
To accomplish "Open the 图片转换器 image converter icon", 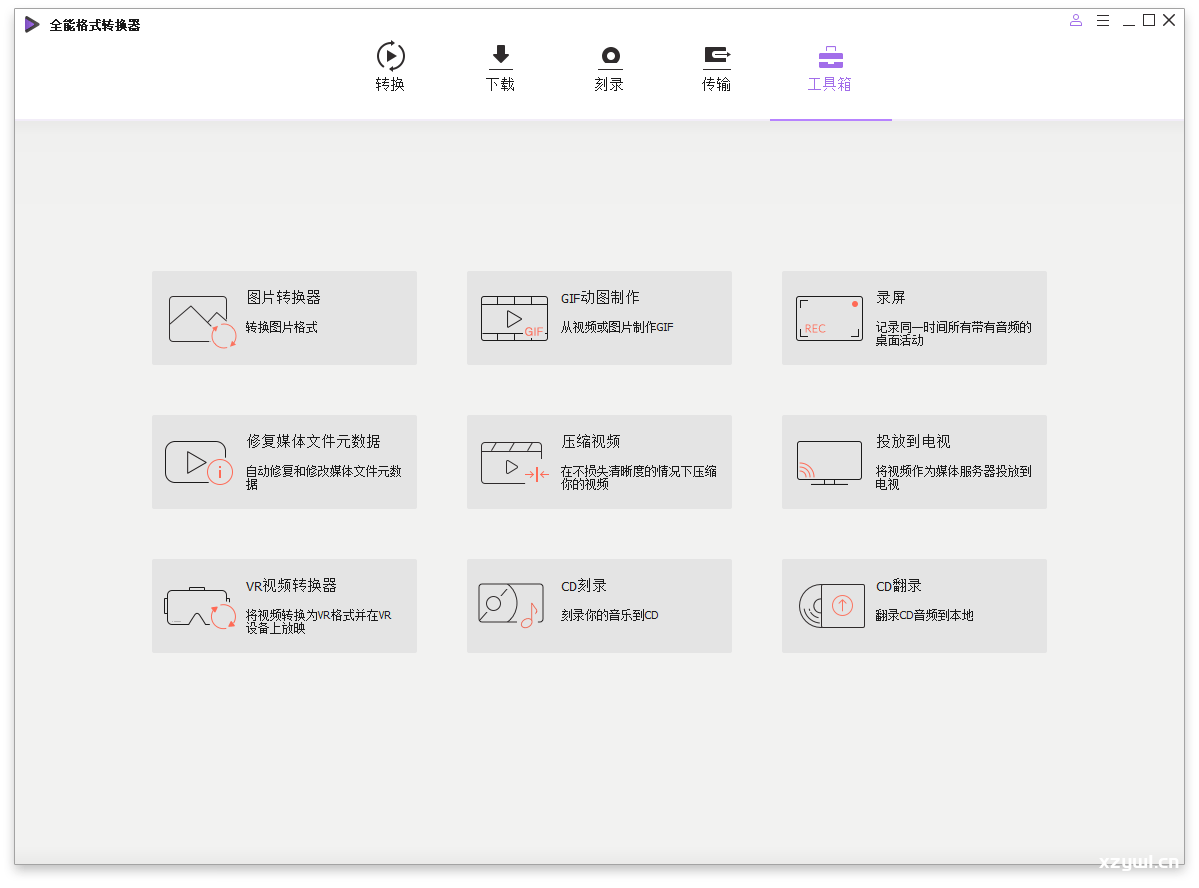I will coord(203,320).
